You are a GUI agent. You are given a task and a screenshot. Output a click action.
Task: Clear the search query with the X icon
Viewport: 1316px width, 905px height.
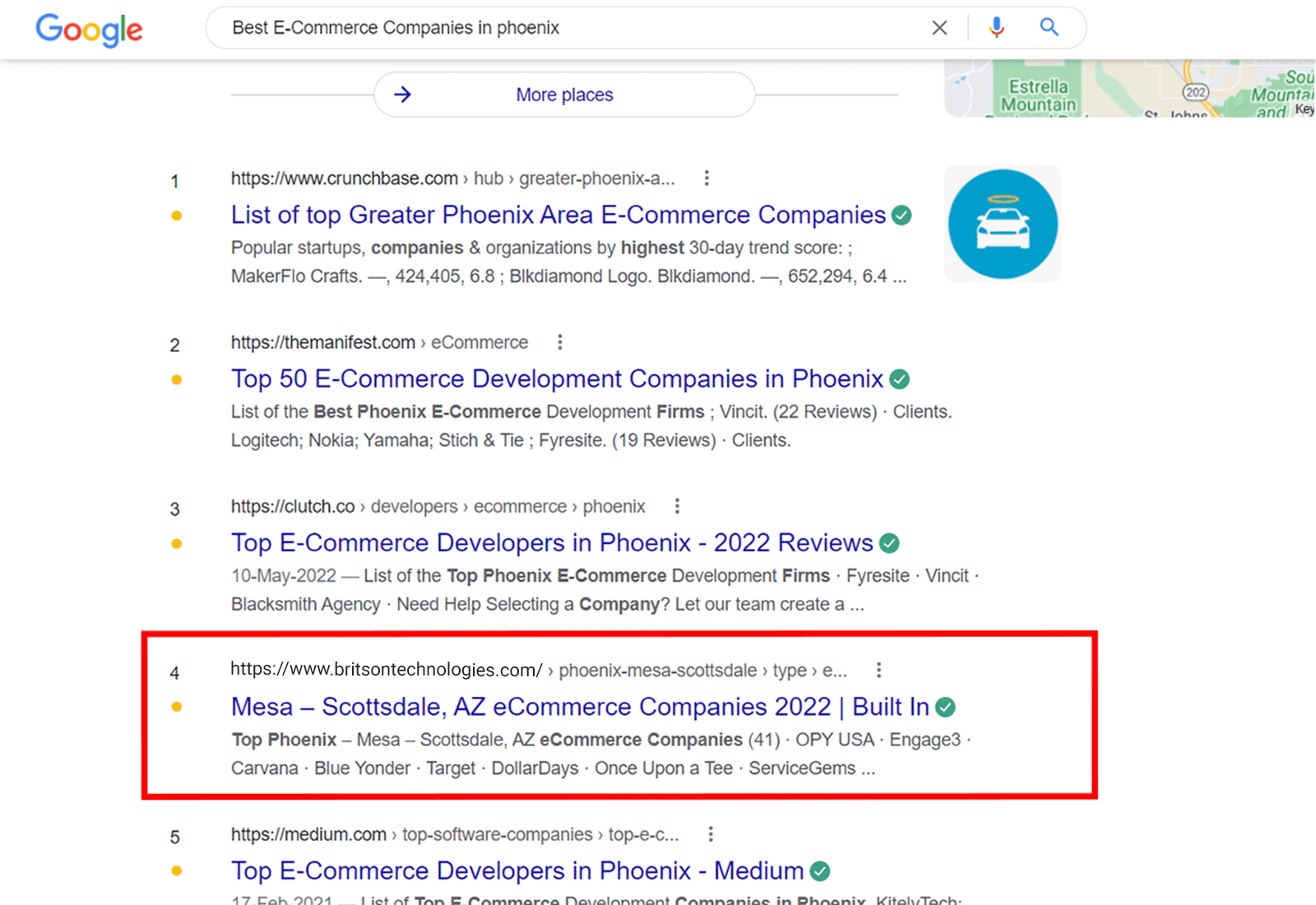point(939,28)
